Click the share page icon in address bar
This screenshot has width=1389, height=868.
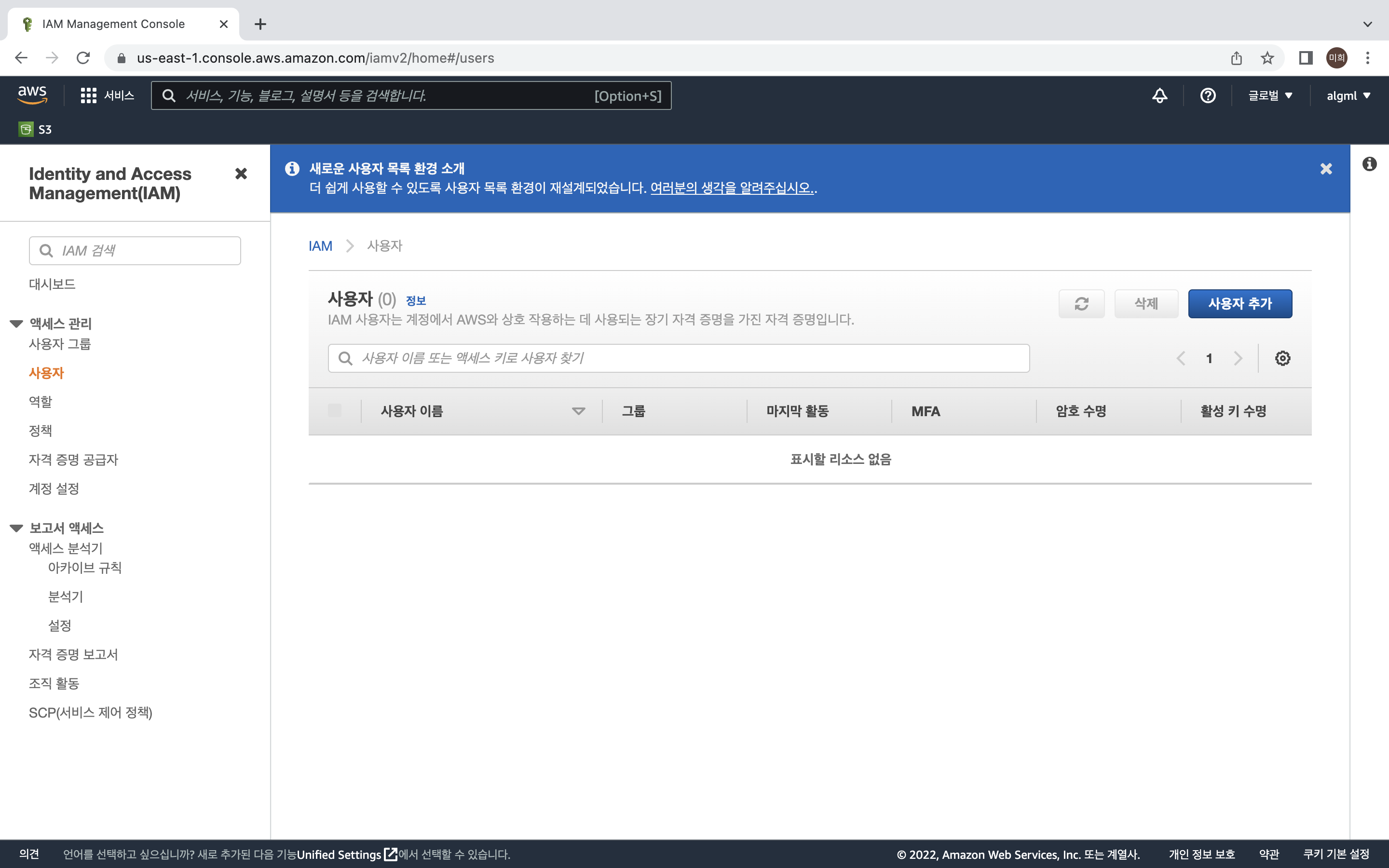(1236, 58)
